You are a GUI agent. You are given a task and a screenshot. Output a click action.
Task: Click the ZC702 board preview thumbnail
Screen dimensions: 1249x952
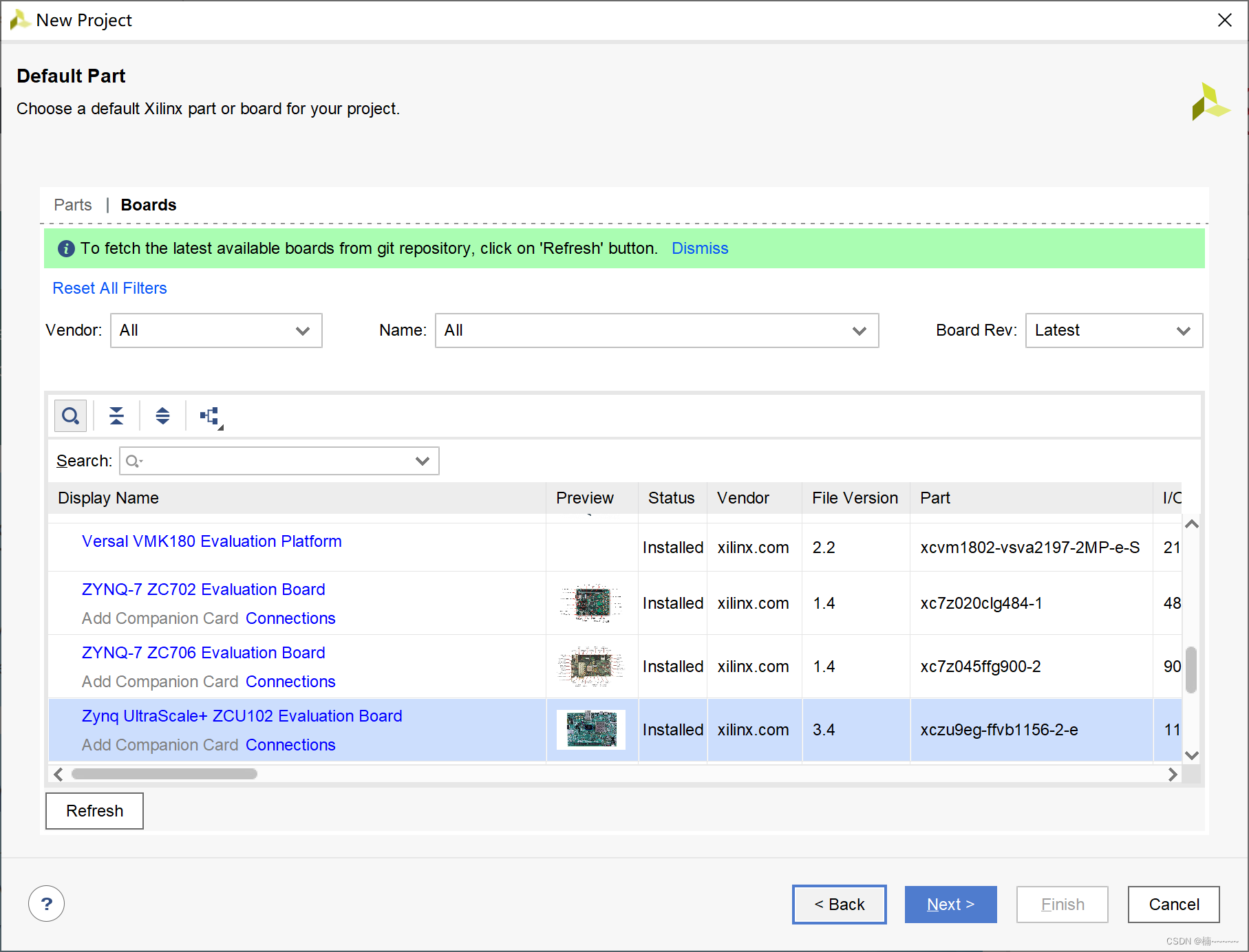(x=591, y=603)
